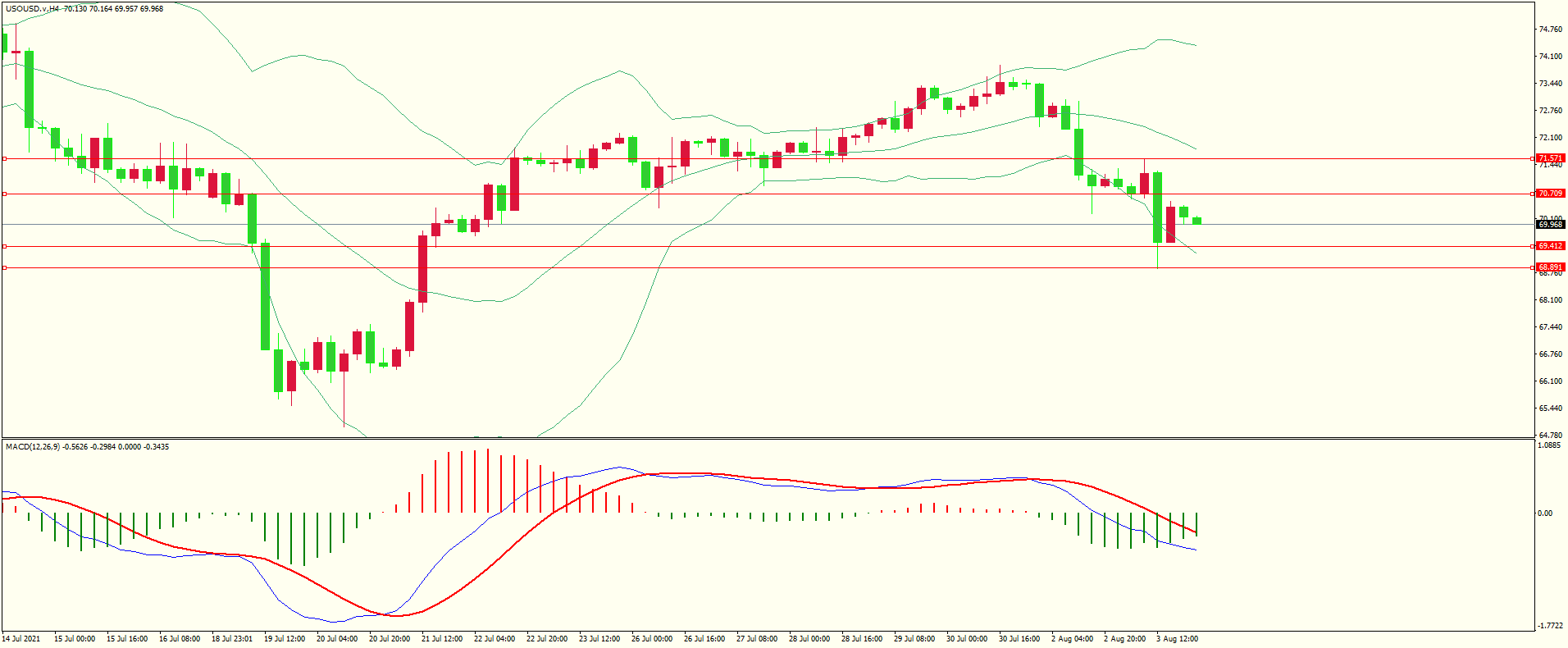Click the last green candle on the chart
1568x648 pixels.
(1197, 220)
